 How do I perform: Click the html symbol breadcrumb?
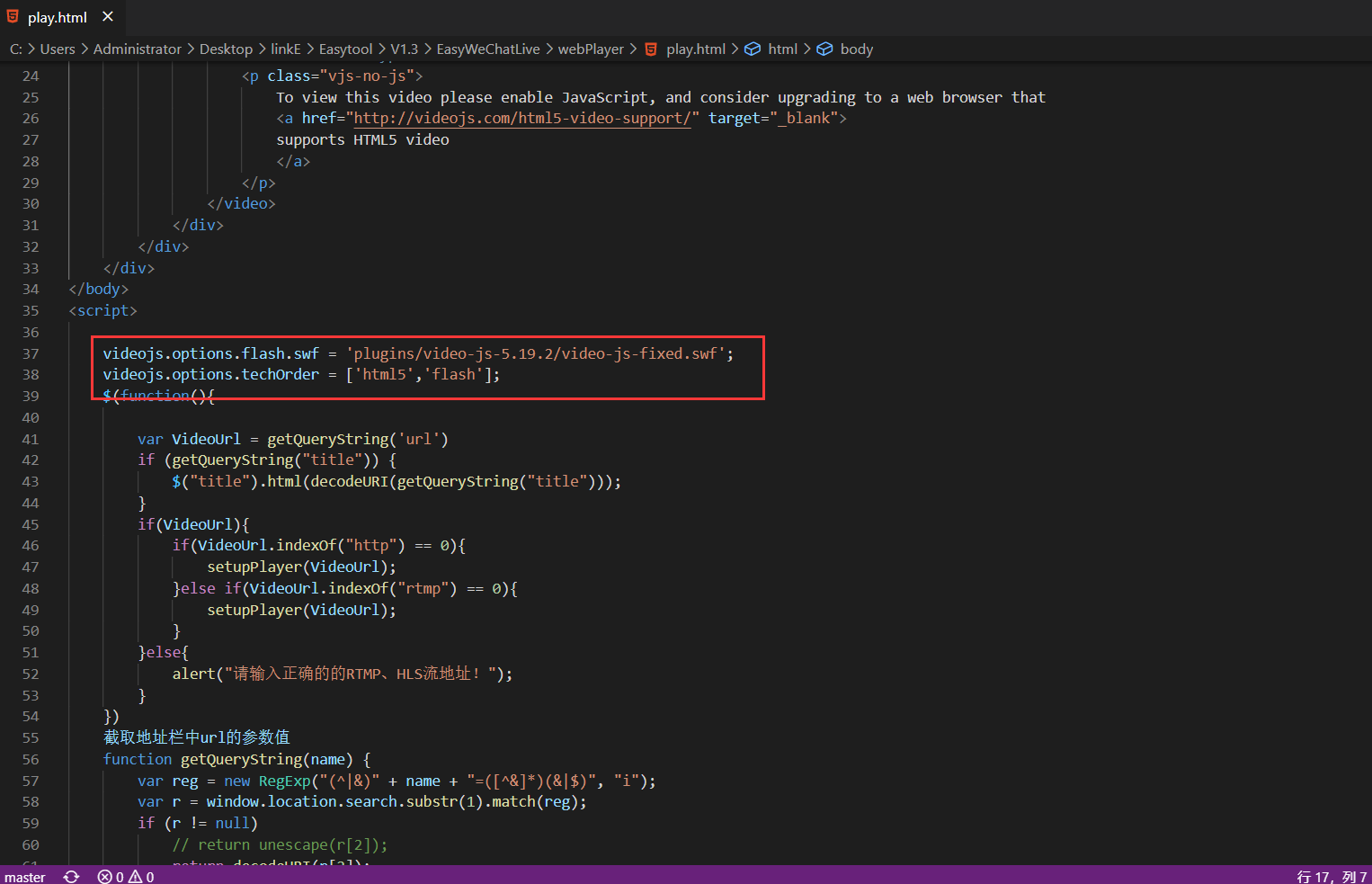pos(782,49)
